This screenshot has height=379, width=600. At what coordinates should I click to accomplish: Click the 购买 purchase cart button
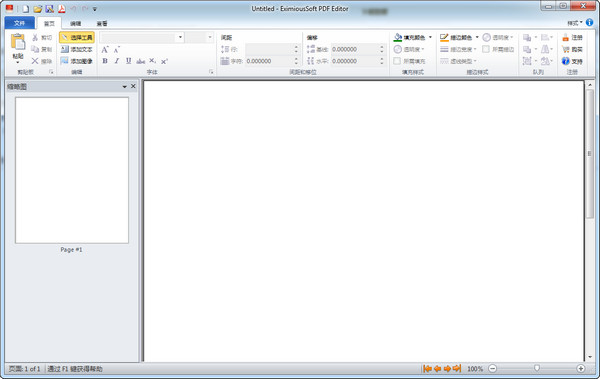pyautogui.click(x=572, y=49)
